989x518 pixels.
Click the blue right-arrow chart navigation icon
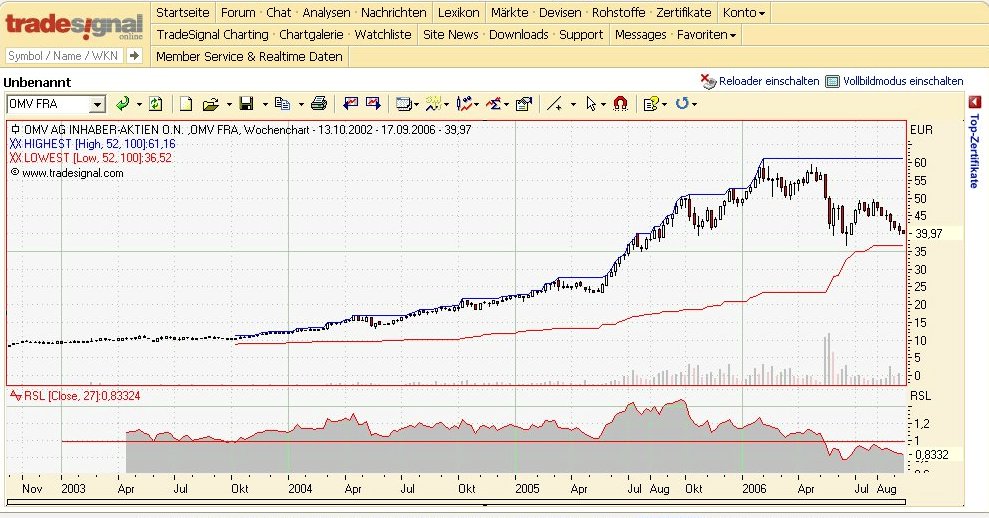[x=373, y=103]
